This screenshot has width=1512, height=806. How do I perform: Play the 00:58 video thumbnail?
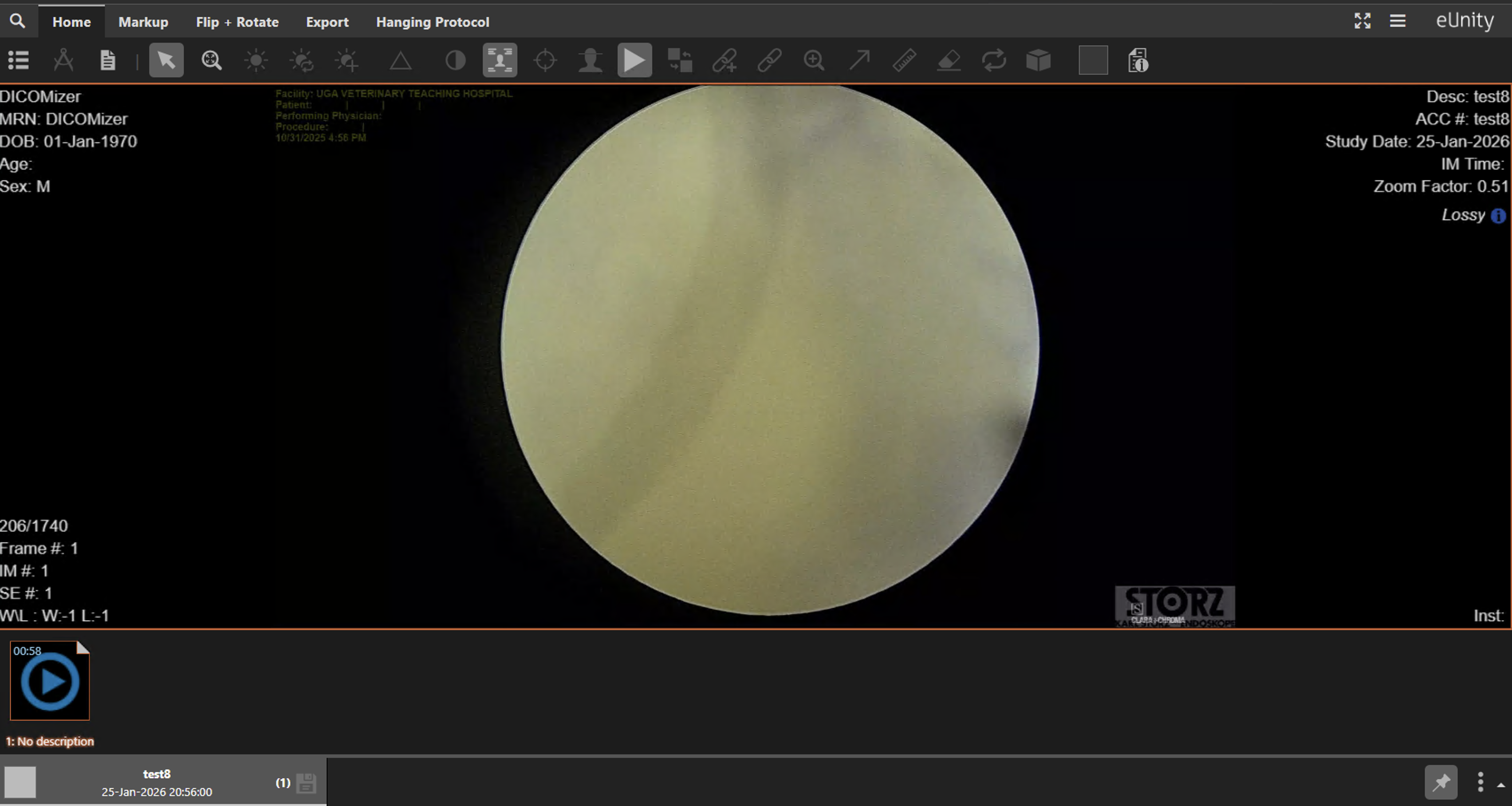pos(50,682)
